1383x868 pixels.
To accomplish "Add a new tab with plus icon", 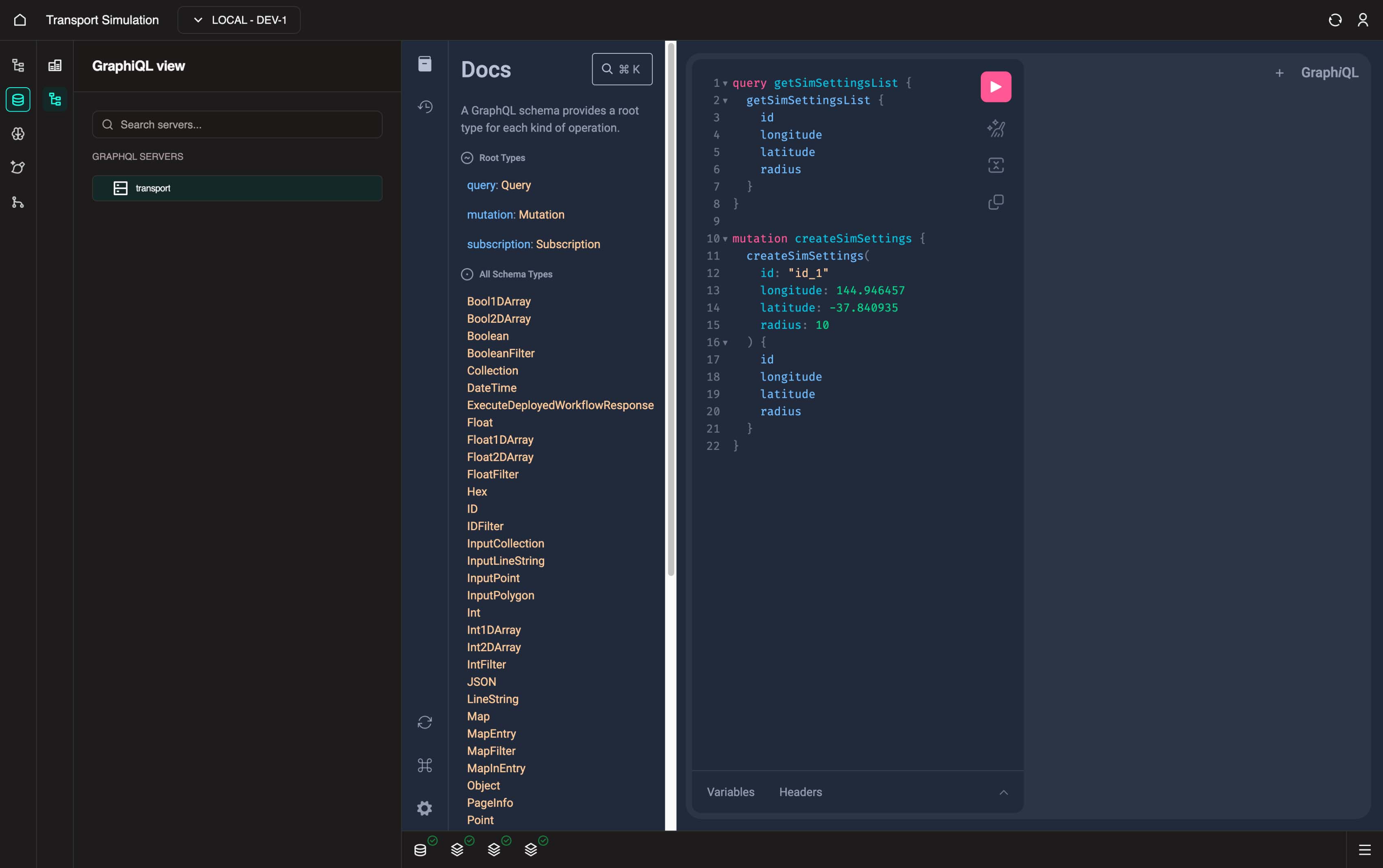I will point(1279,73).
